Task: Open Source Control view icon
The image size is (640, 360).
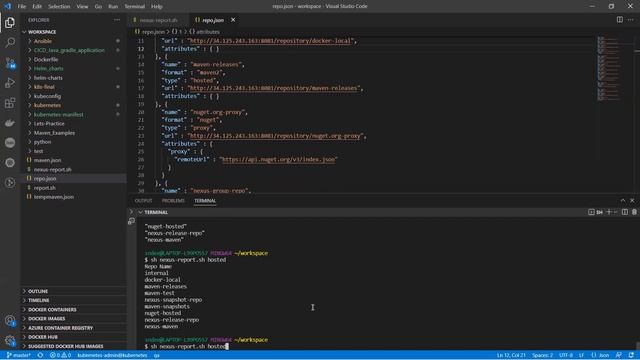Action: pyautogui.click(x=10, y=63)
